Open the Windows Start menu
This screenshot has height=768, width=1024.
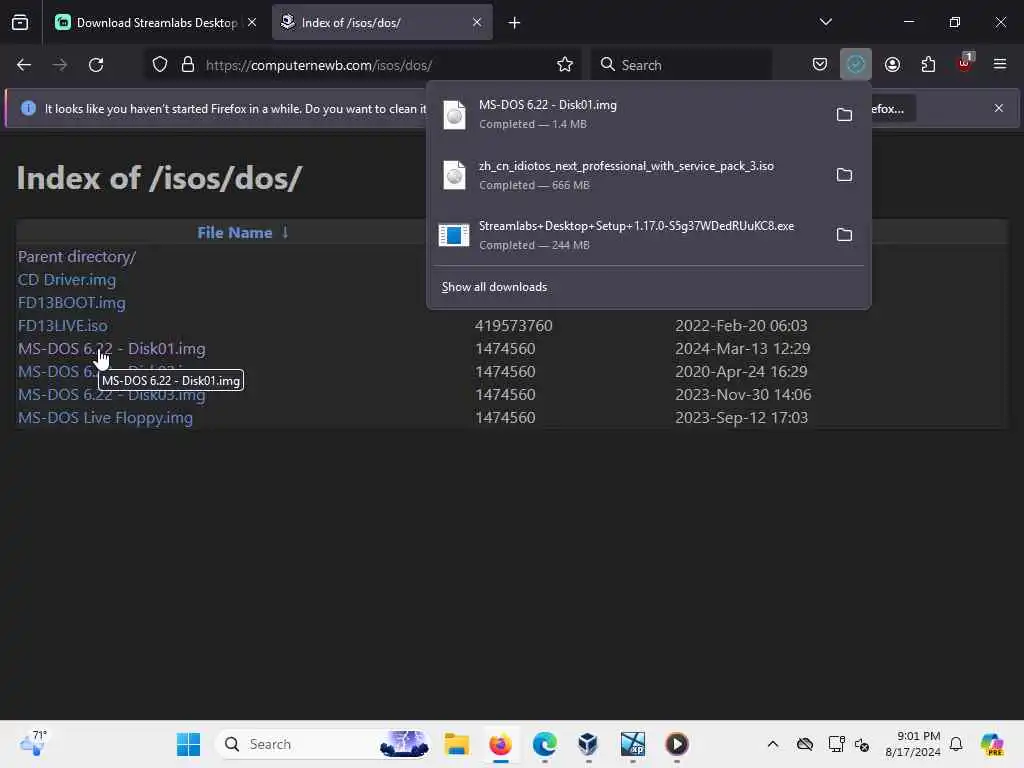click(x=189, y=744)
